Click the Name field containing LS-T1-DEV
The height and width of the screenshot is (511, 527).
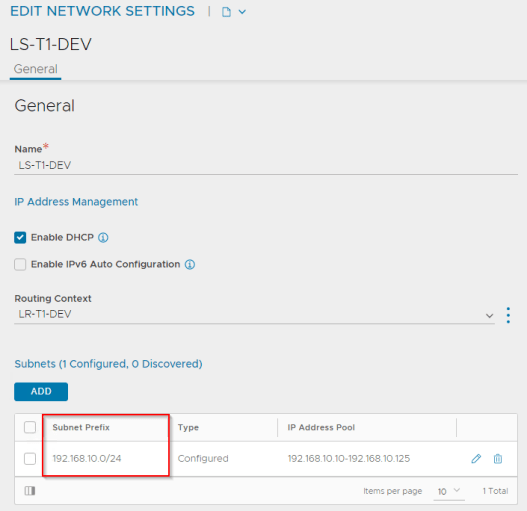tap(266, 165)
